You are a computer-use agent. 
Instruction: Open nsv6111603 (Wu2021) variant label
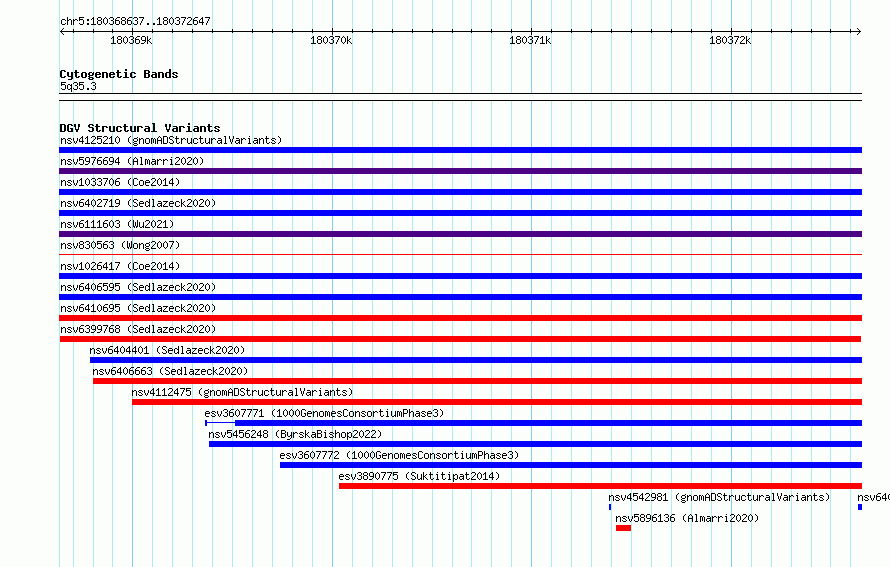(x=117, y=224)
